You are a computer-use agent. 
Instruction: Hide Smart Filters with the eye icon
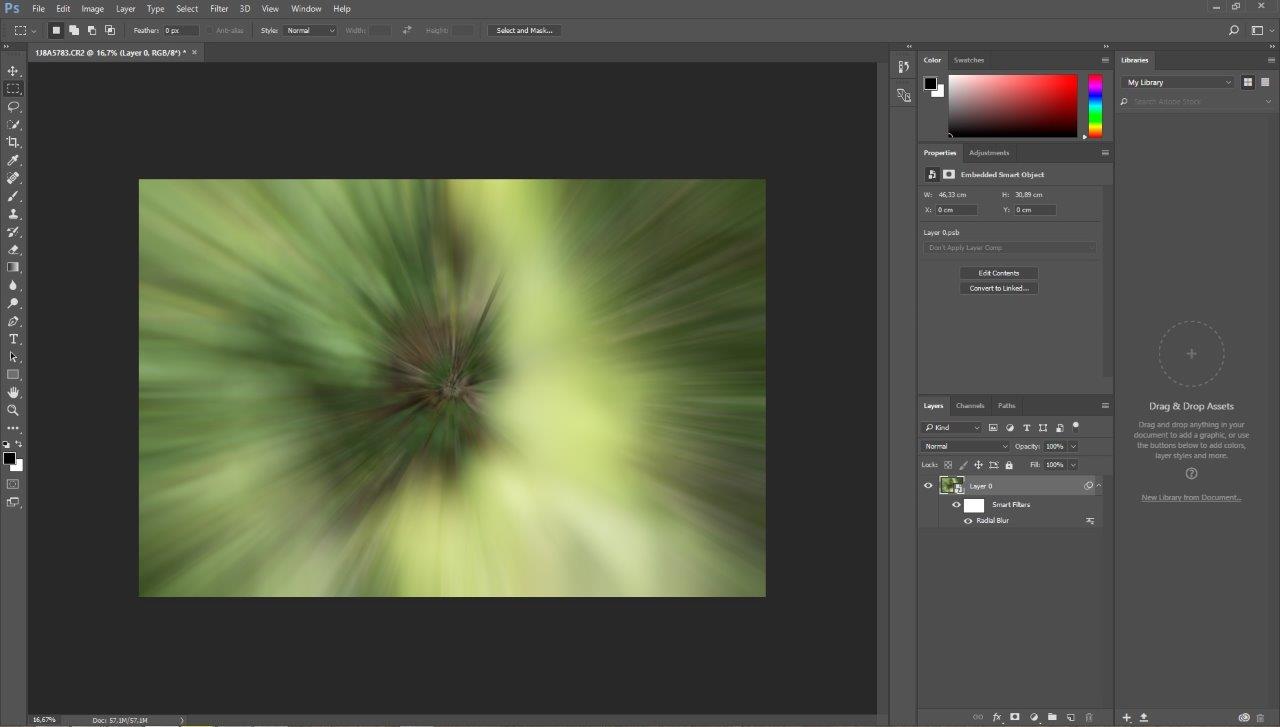point(956,505)
